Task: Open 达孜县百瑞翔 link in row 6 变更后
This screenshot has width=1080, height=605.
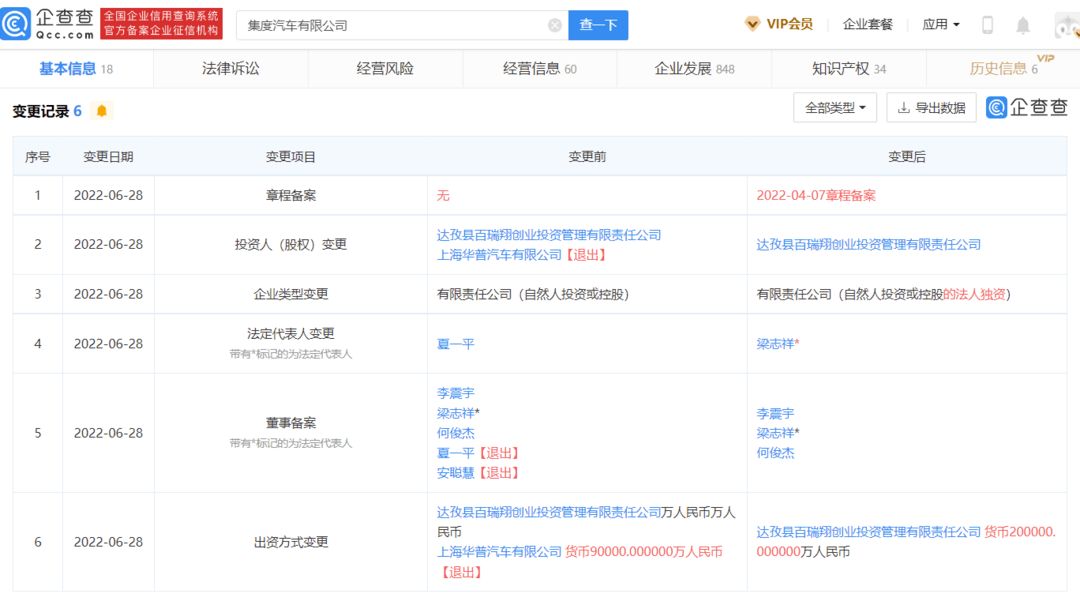Action: point(869,532)
